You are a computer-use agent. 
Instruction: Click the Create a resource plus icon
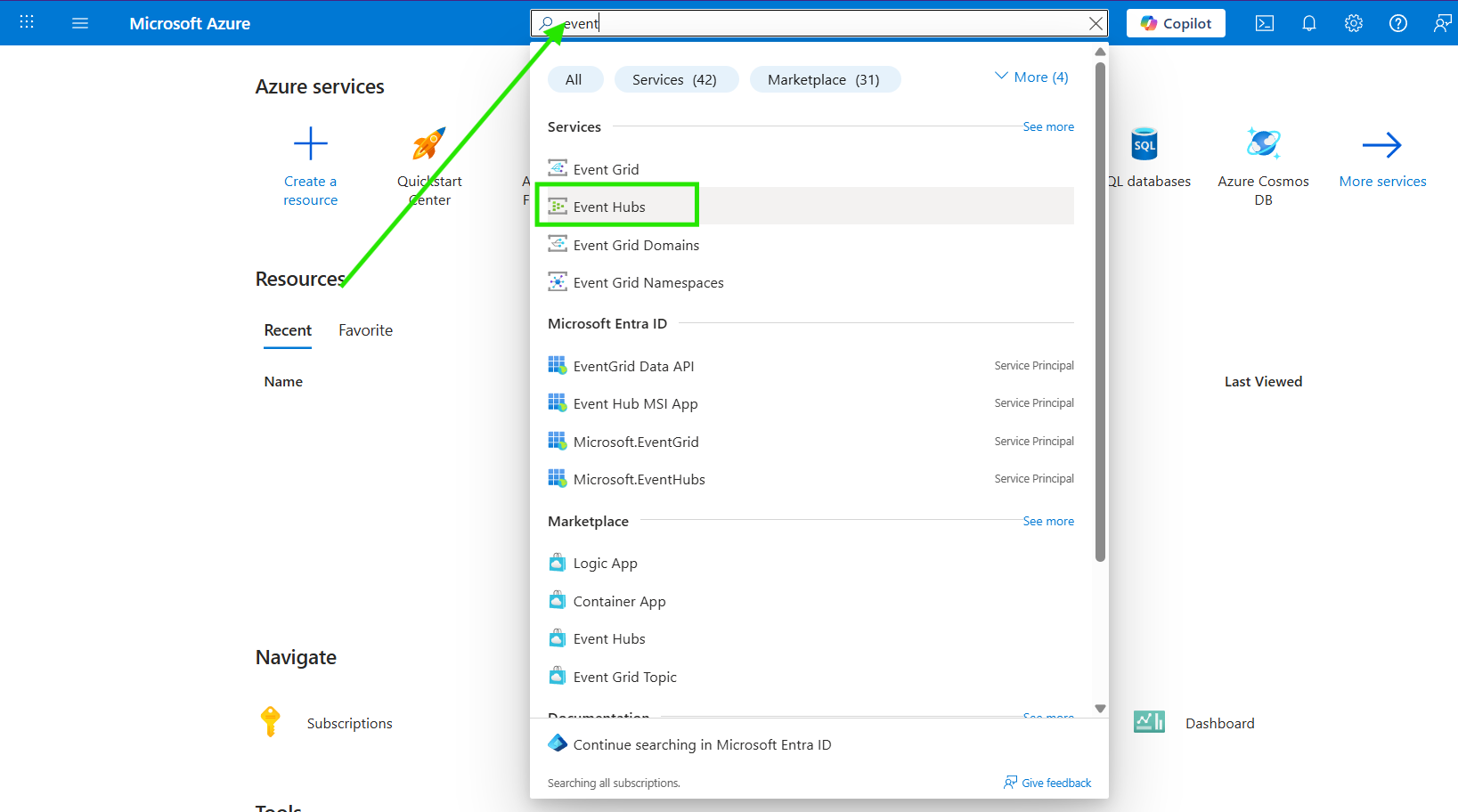point(310,144)
